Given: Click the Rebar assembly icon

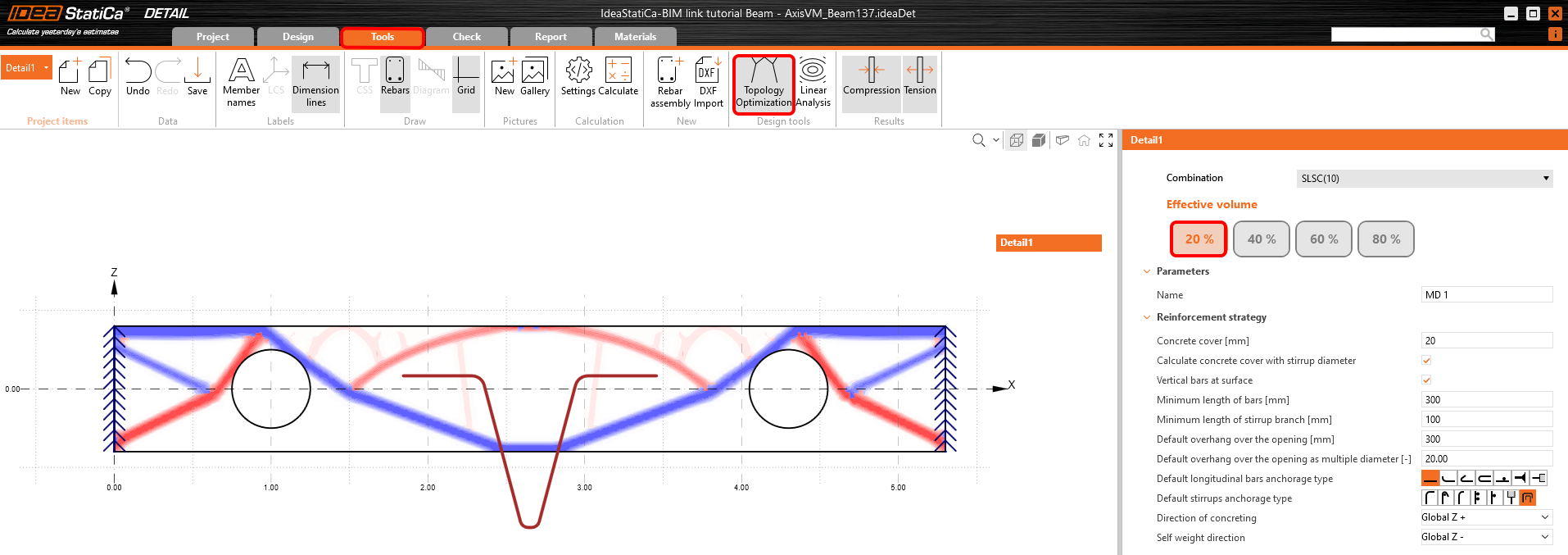Looking at the screenshot, I should click(x=670, y=83).
